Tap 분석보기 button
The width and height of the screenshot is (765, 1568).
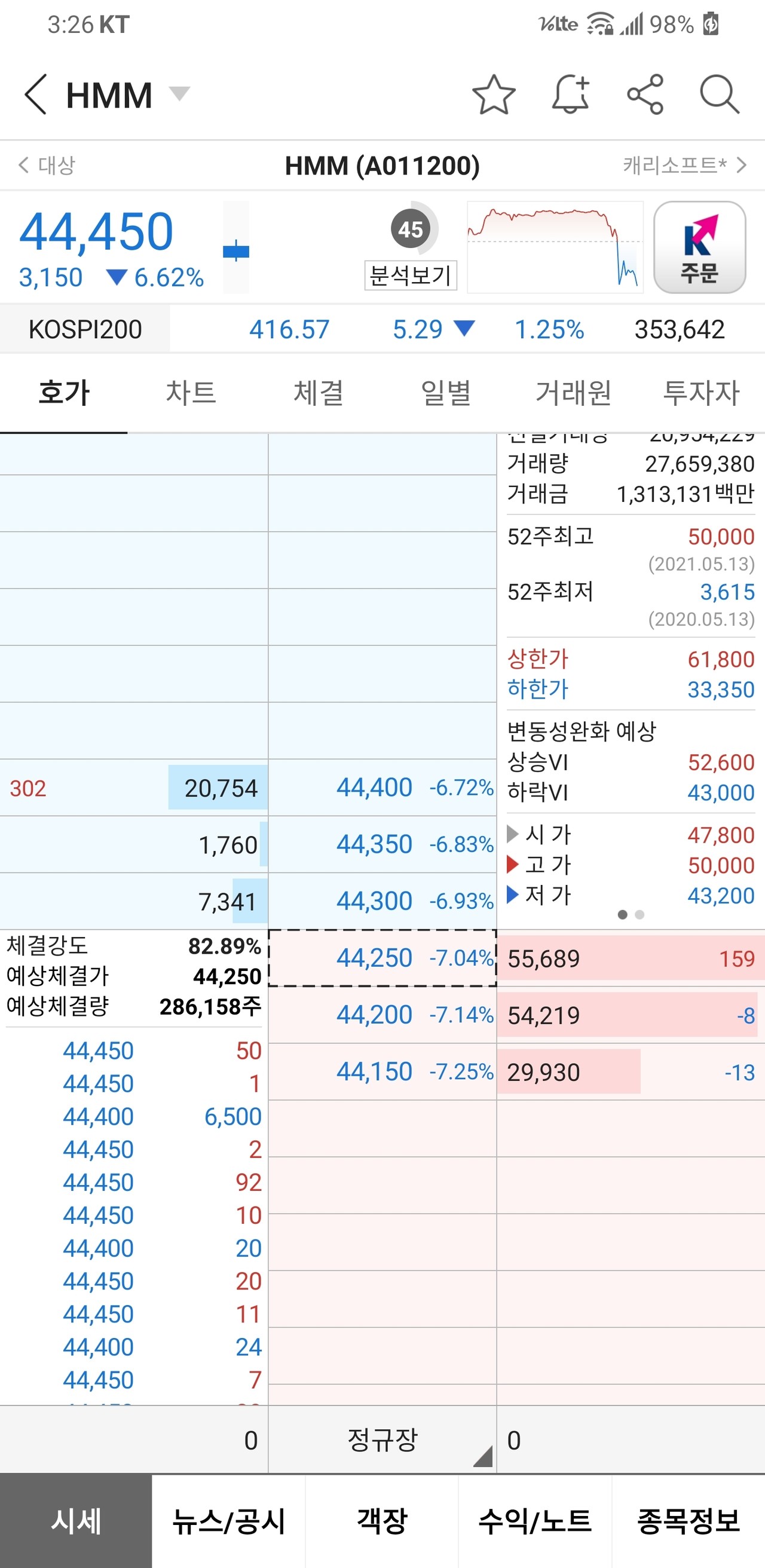pos(411,275)
